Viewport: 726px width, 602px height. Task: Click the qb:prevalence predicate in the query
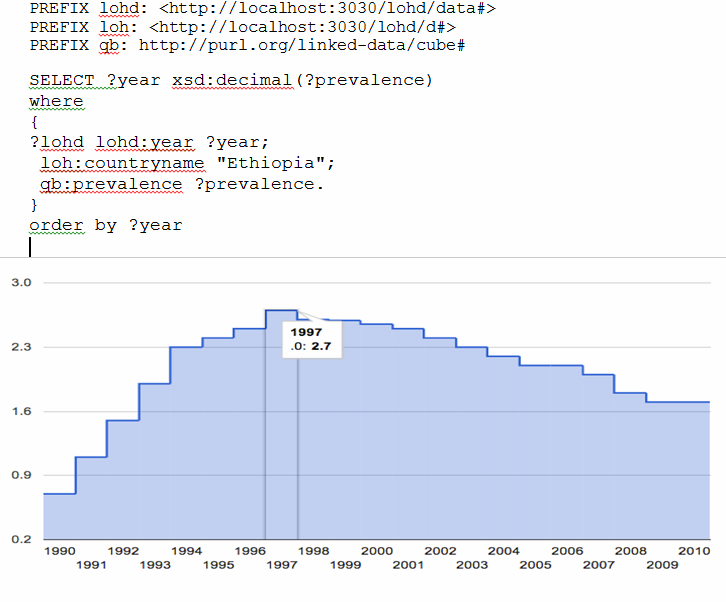point(111,184)
